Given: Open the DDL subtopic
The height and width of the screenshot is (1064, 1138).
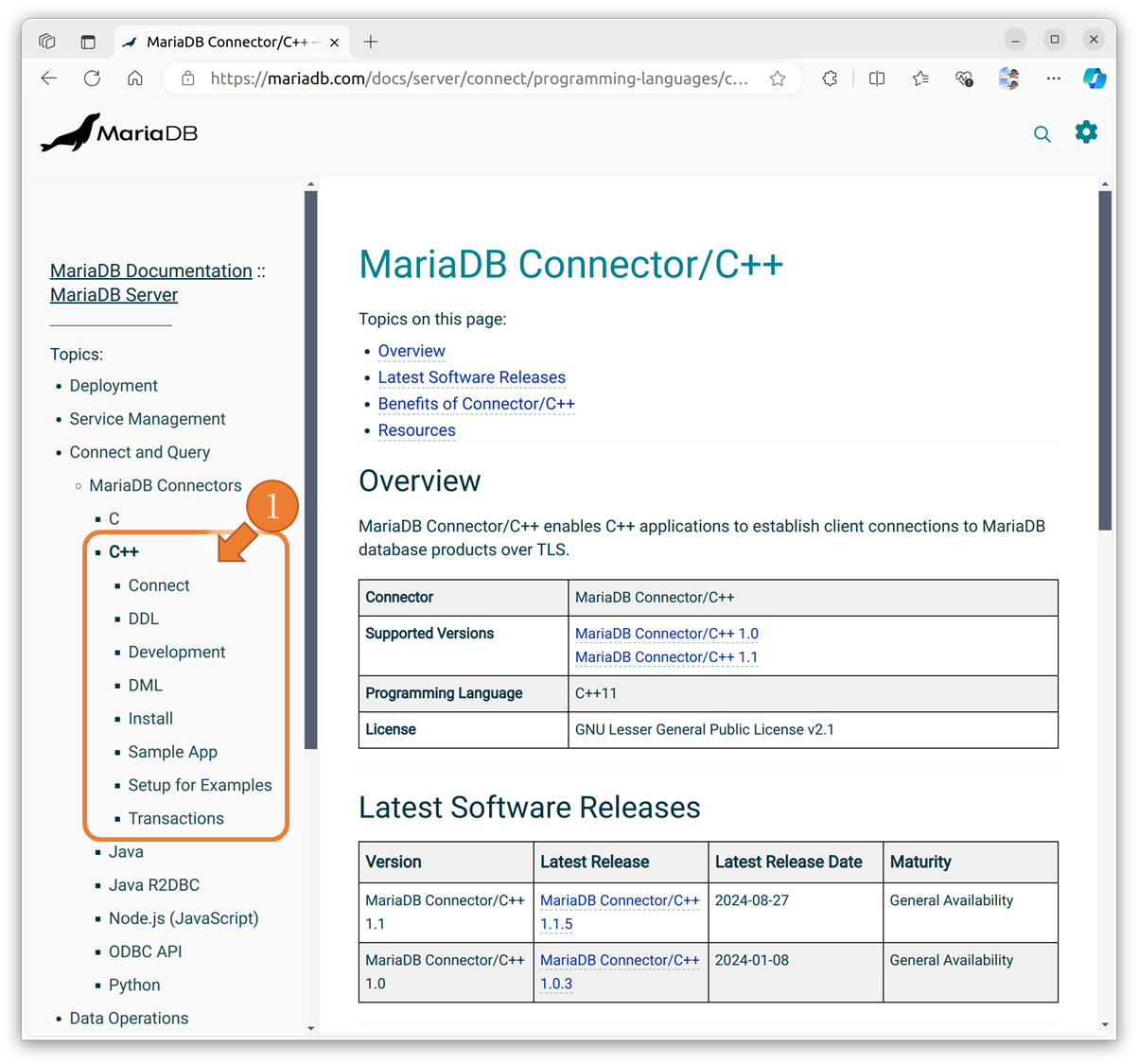Looking at the screenshot, I should pos(144,619).
